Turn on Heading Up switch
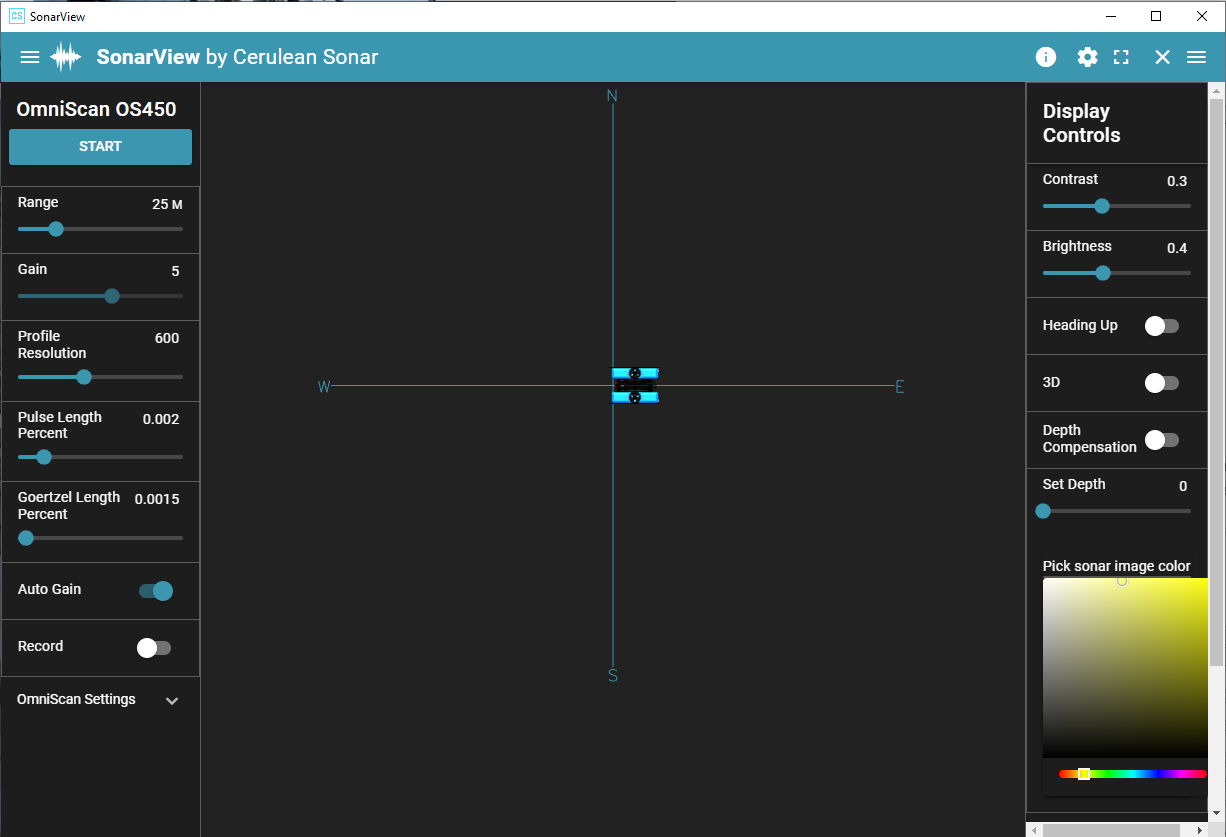This screenshot has width=1226, height=837. [x=1161, y=326]
